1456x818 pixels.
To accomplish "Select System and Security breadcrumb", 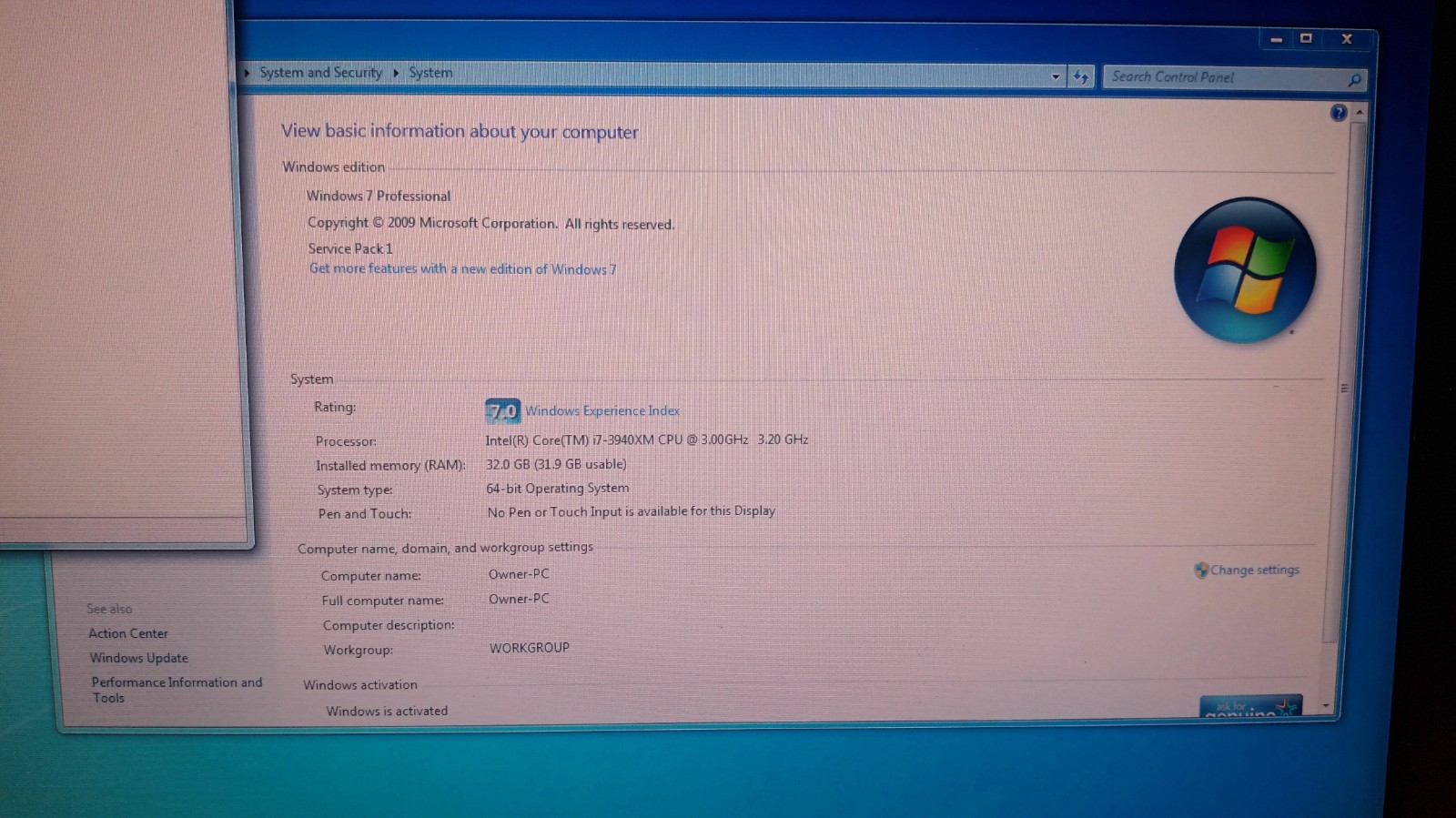I will [x=320, y=73].
